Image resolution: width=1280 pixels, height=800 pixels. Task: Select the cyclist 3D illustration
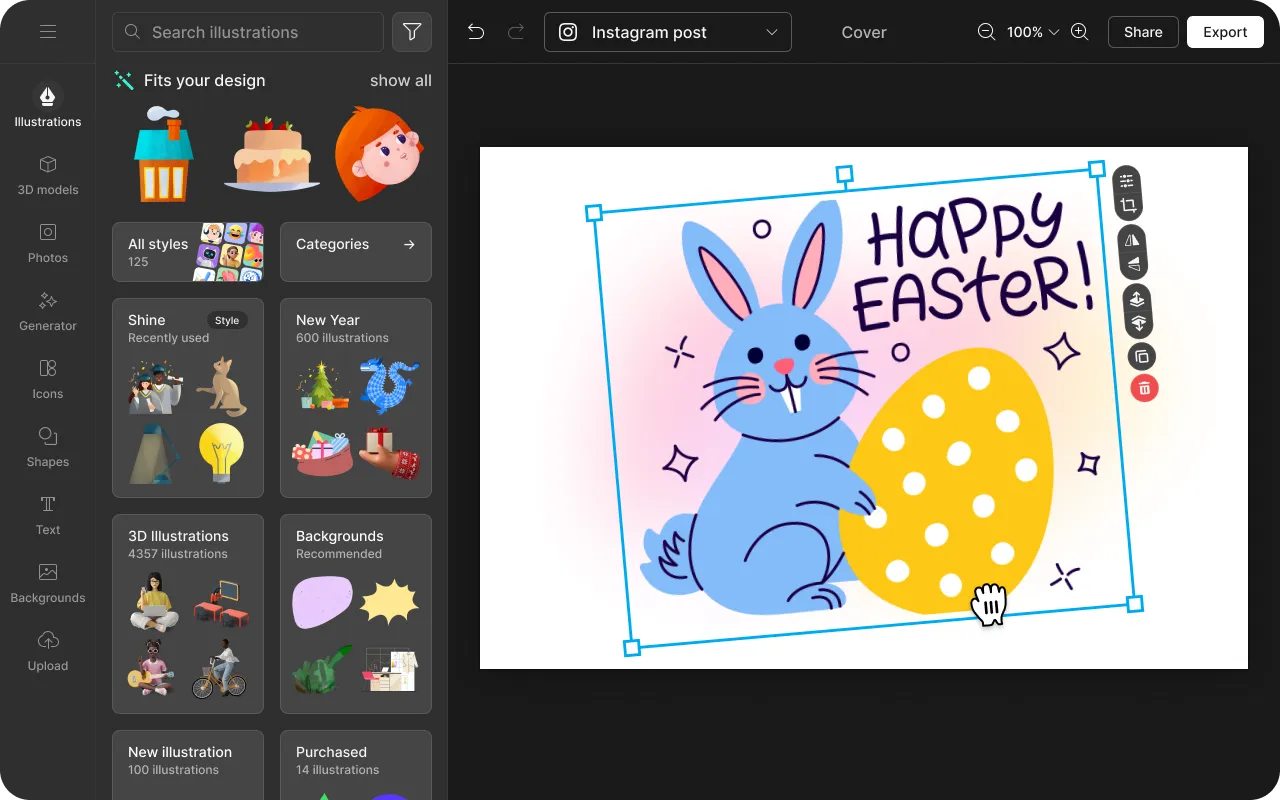219,669
